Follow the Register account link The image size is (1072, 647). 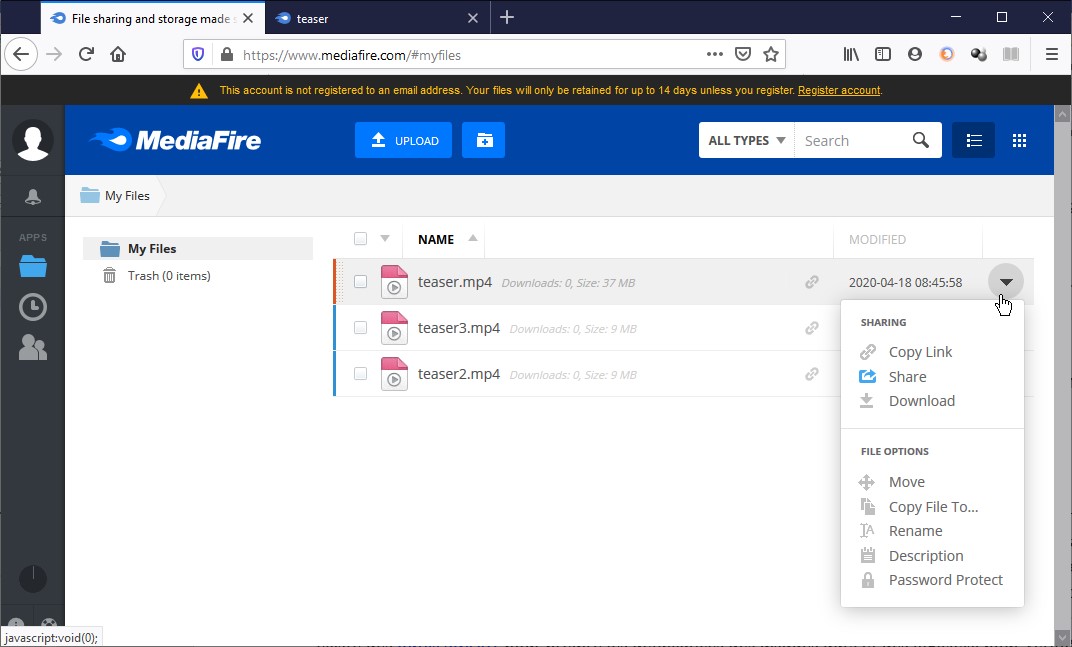839,91
